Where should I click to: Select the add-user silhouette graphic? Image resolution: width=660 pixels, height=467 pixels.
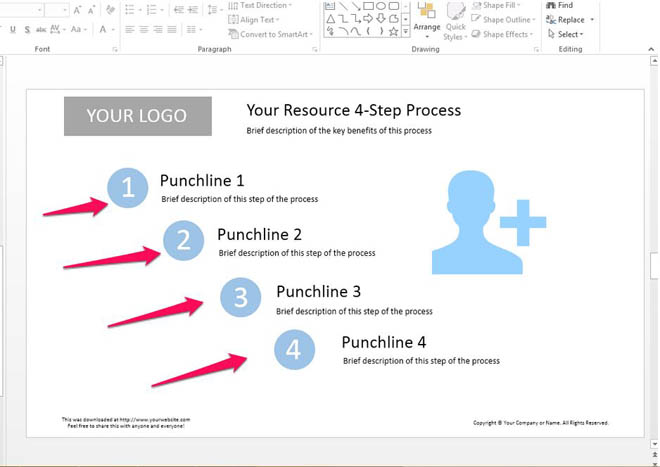pyautogui.click(x=489, y=222)
